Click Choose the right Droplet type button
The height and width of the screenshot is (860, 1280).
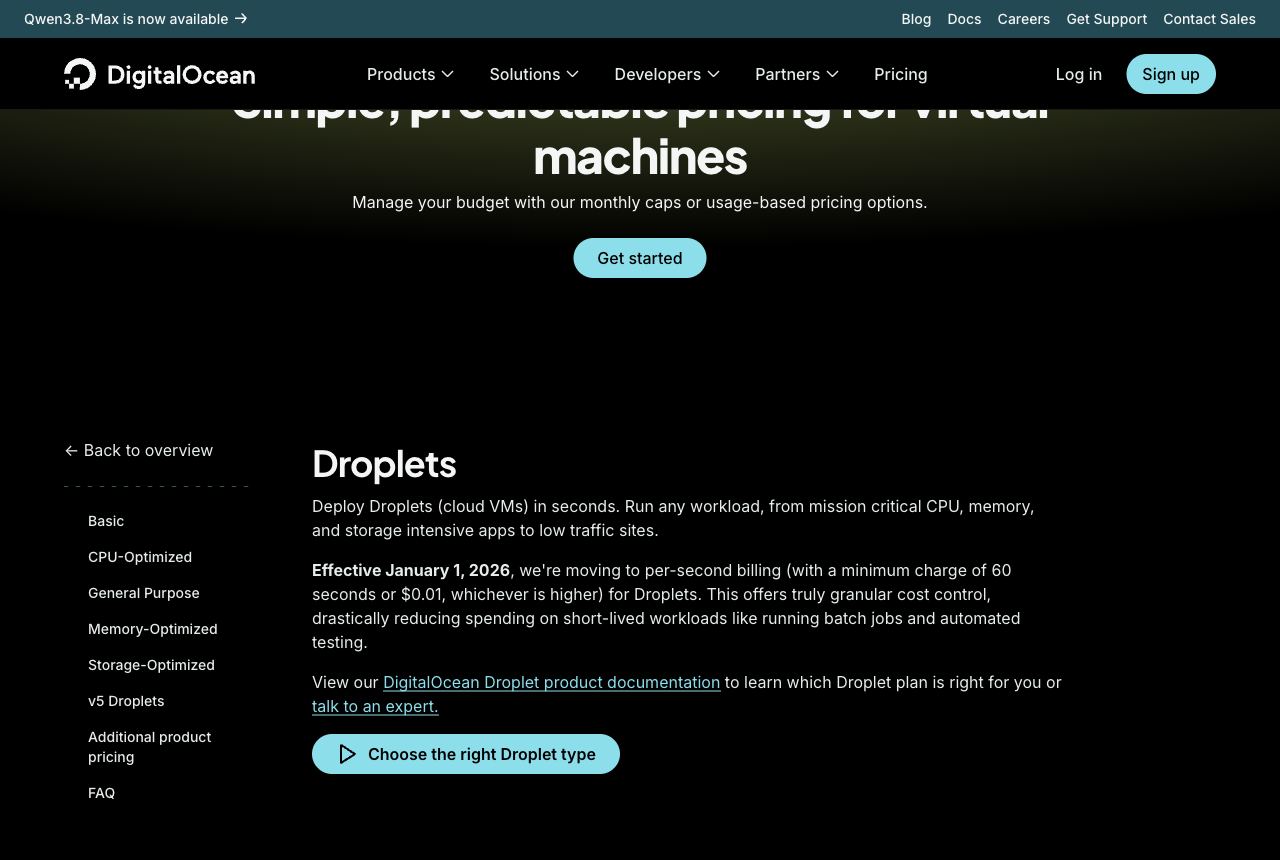(x=466, y=754)
